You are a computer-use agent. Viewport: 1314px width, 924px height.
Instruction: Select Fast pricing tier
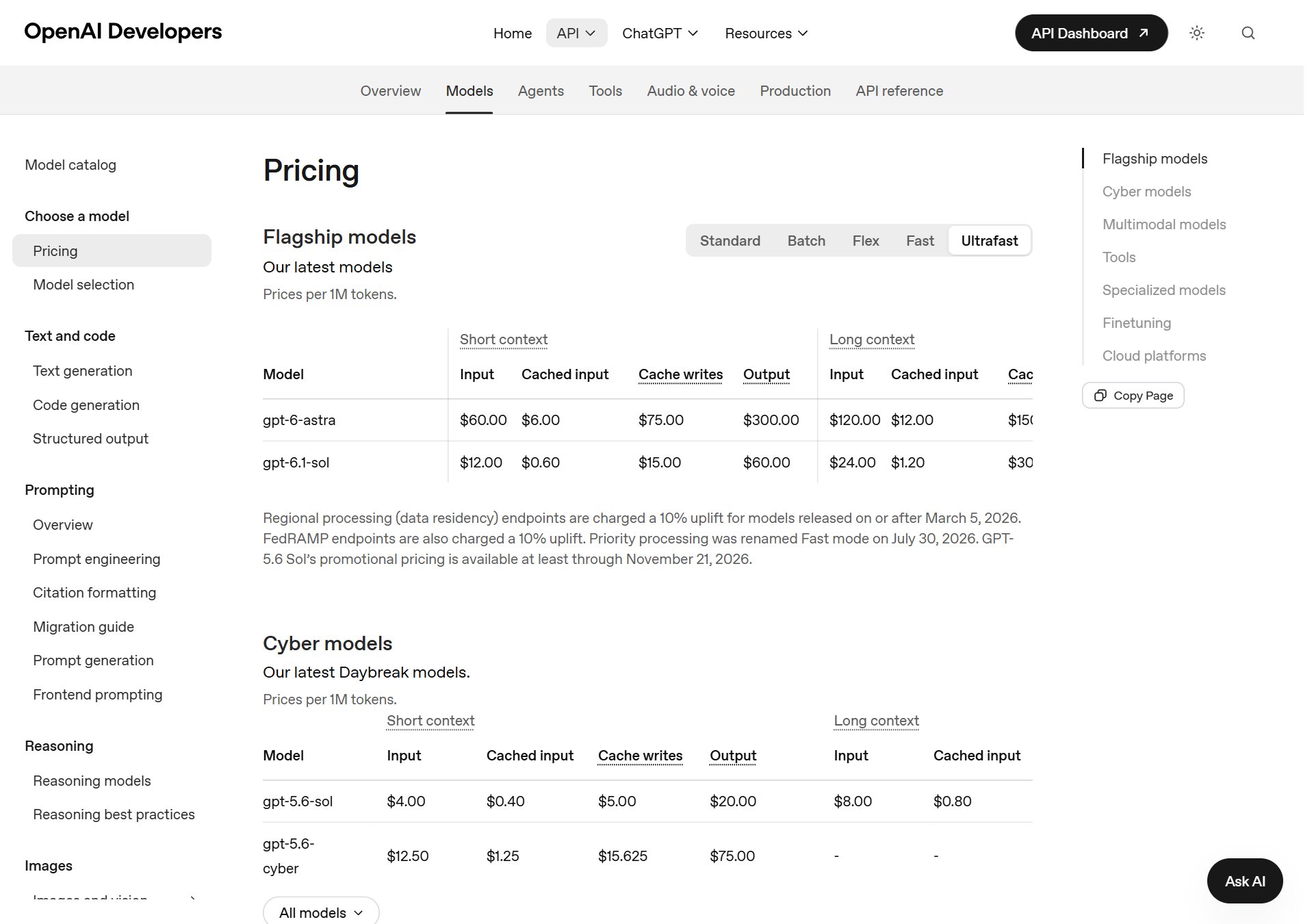click(x=920, y=241)
